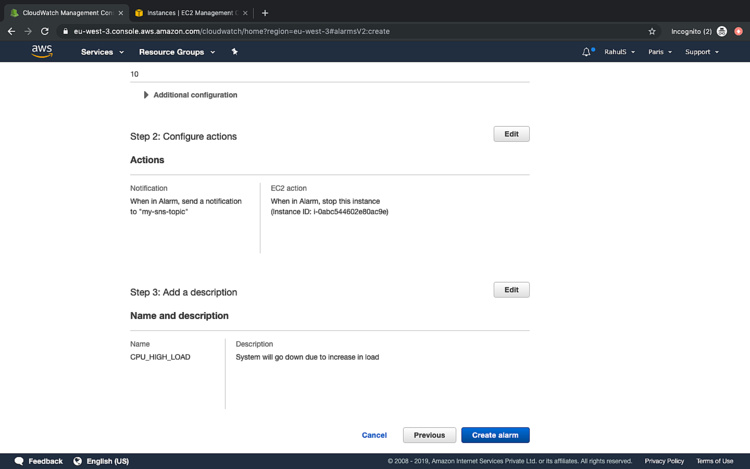
Task: Open the Paris region selector
Action: (x=659, y=52)
